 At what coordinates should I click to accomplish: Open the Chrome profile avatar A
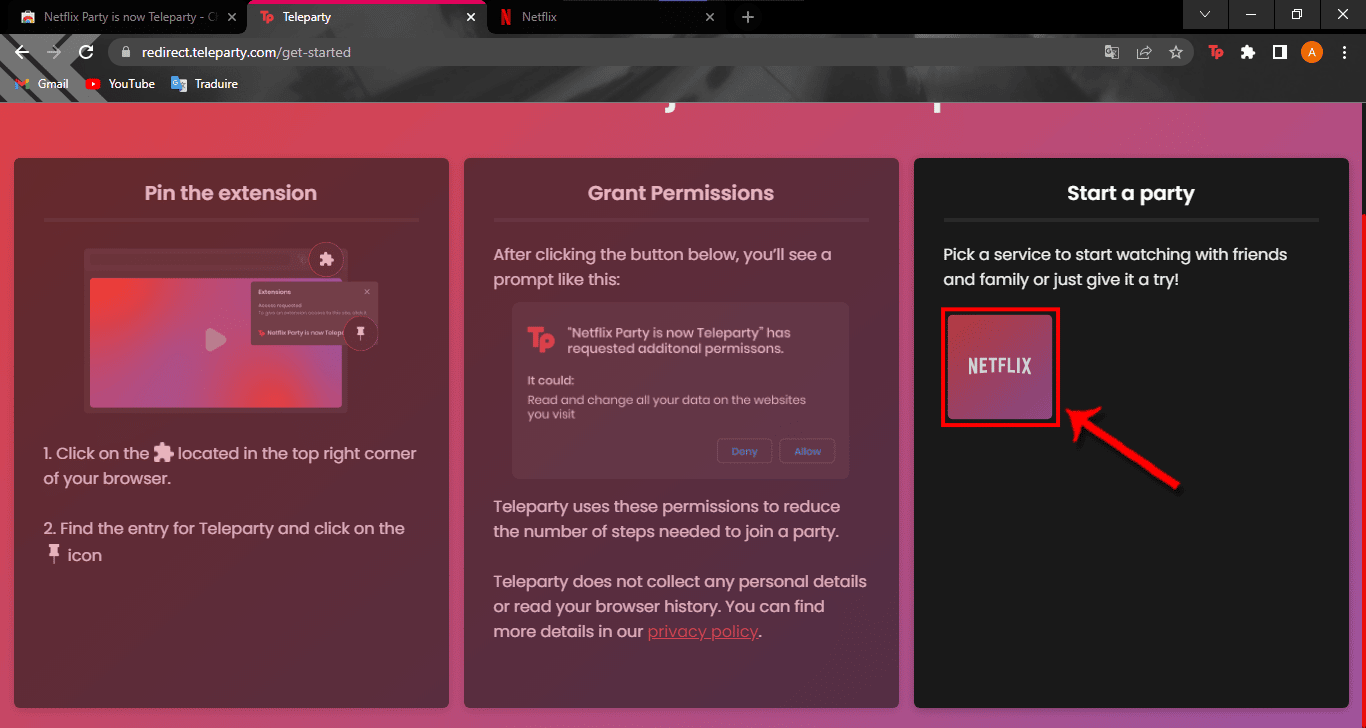pos(1311,52)
